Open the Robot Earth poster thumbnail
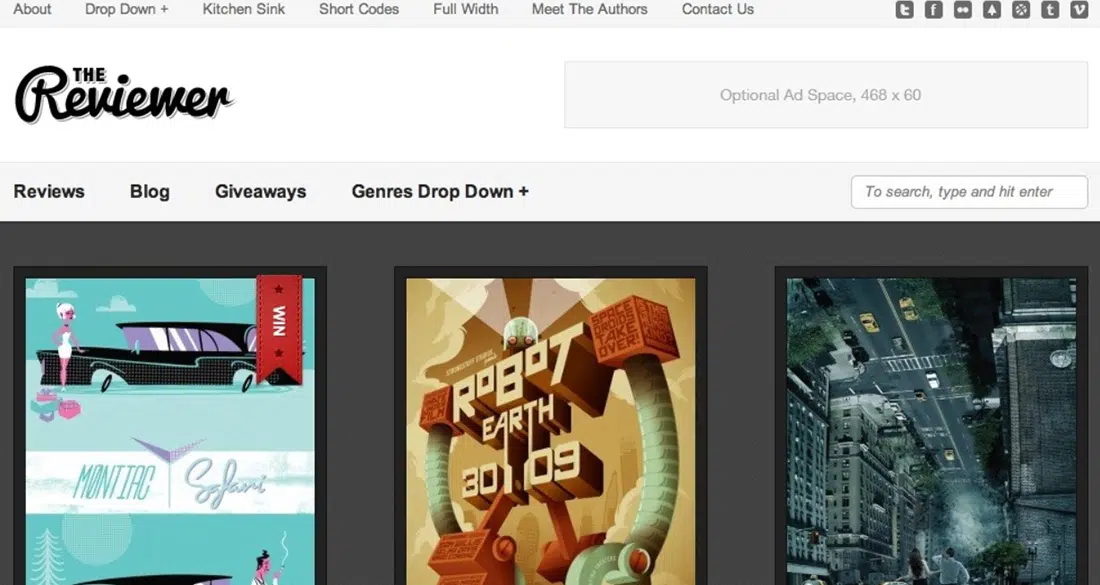Image resolution: width=1100 pixels, height=585 pixels. (x=550, y=430)
